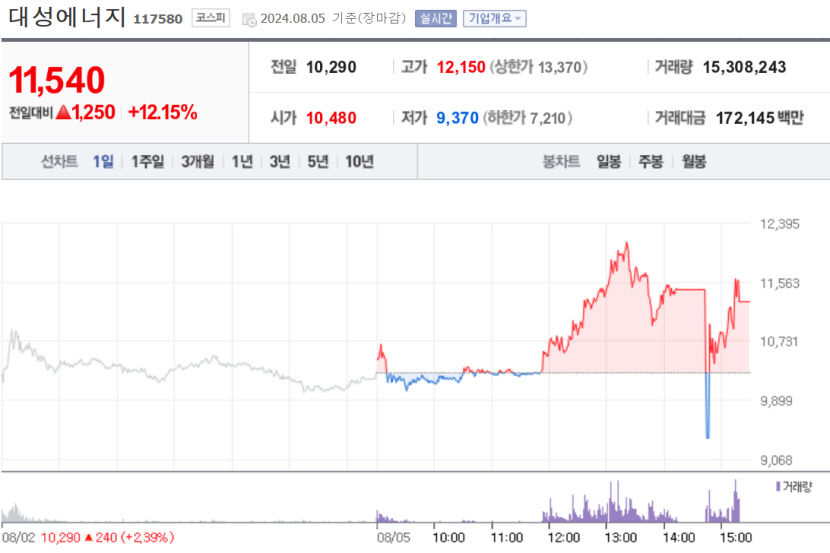Click the 11,563 y-axis label
The image size is (830, 553).
(x=780, y=283)
